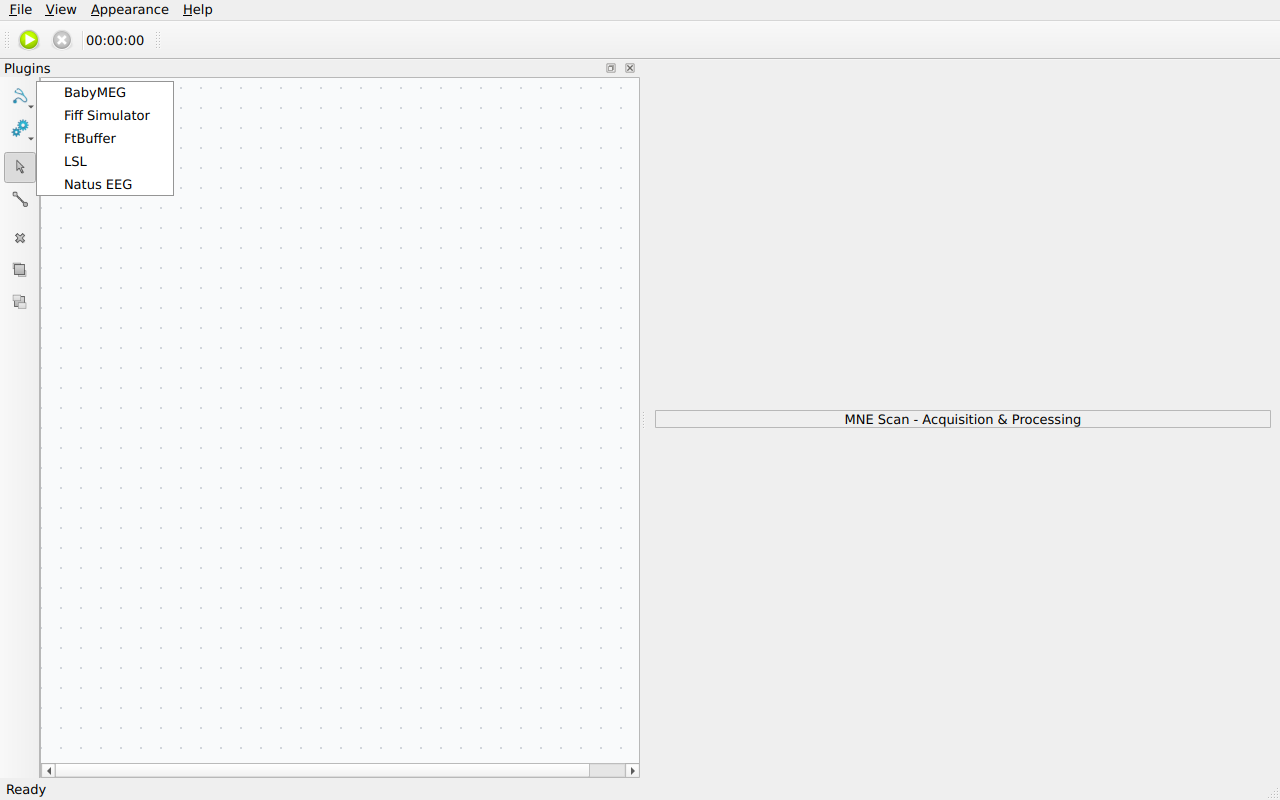Click the bring to front icon
1280x800 pixels.
tap(20, 270)
